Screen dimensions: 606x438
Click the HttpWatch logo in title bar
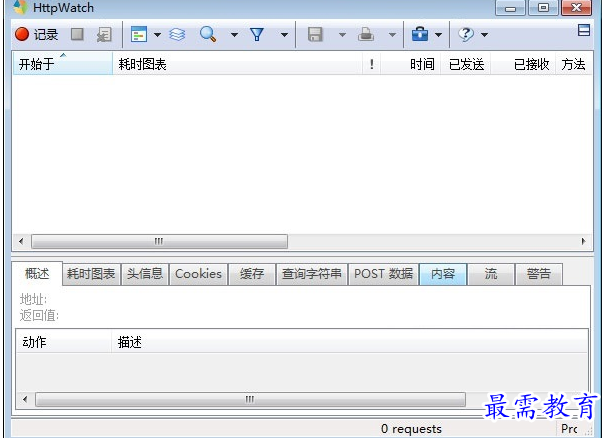[x=20, y=7]
